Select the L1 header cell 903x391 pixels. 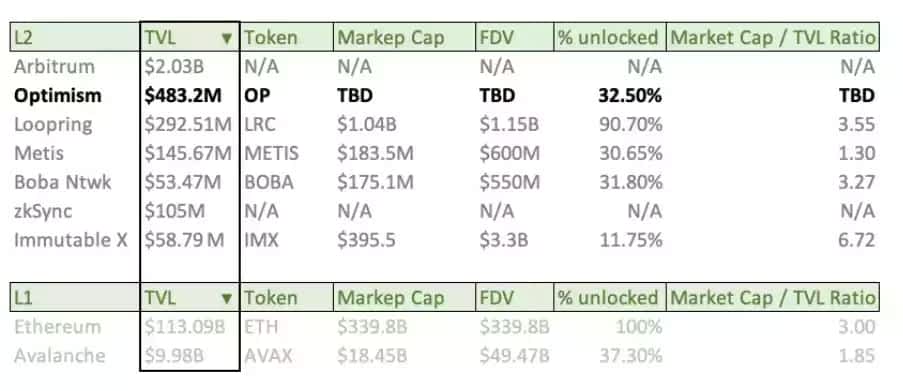75,297
